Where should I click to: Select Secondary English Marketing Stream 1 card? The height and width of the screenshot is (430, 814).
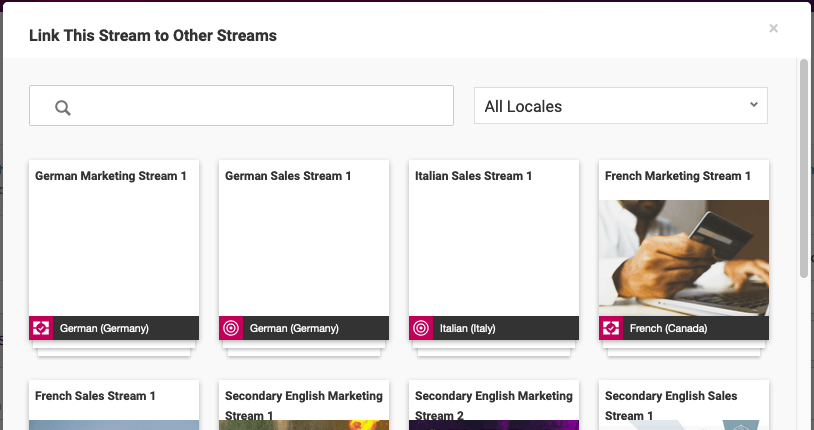tap(304, 405)
